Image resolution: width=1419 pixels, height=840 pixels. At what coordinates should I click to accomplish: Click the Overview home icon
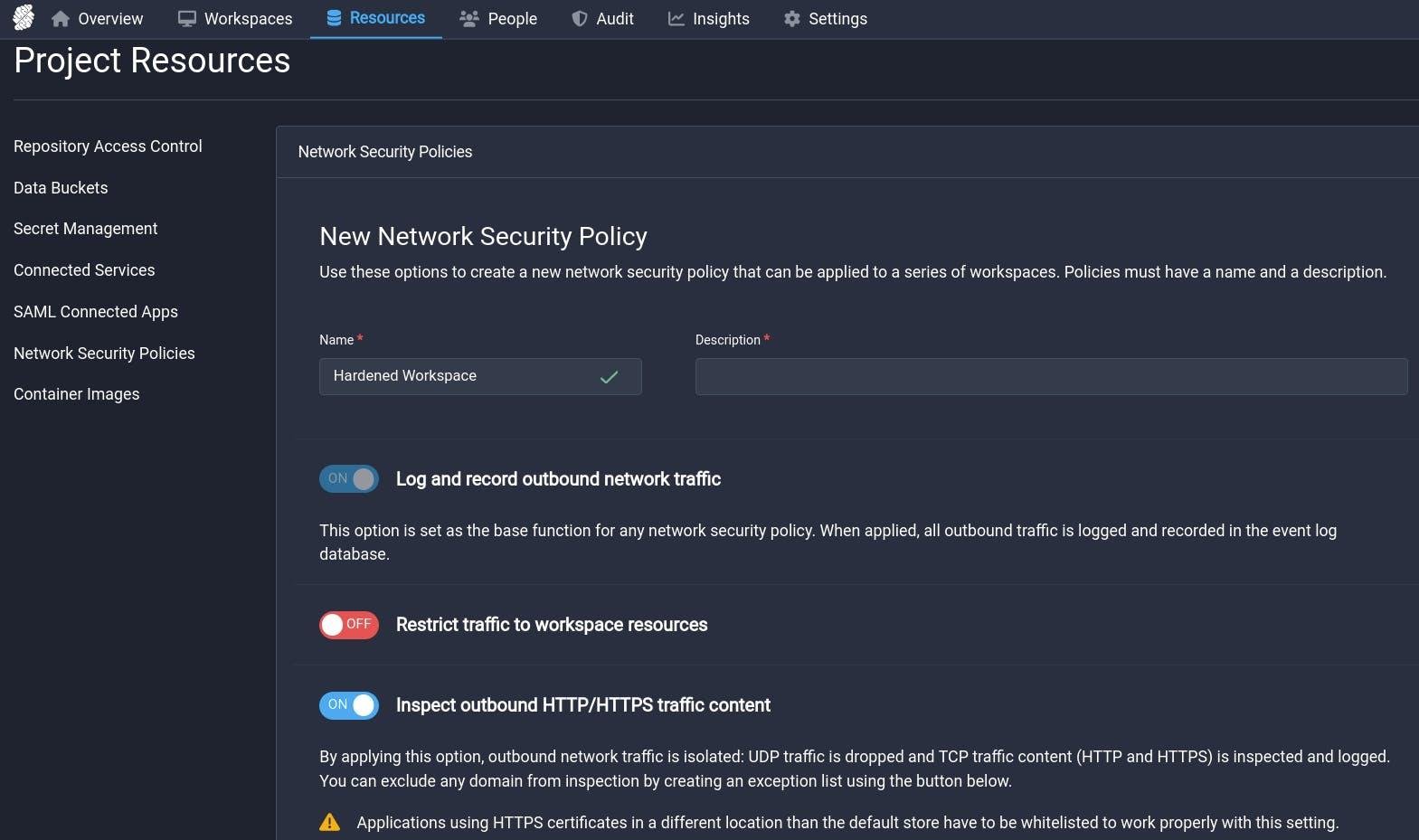click(61, 19)
